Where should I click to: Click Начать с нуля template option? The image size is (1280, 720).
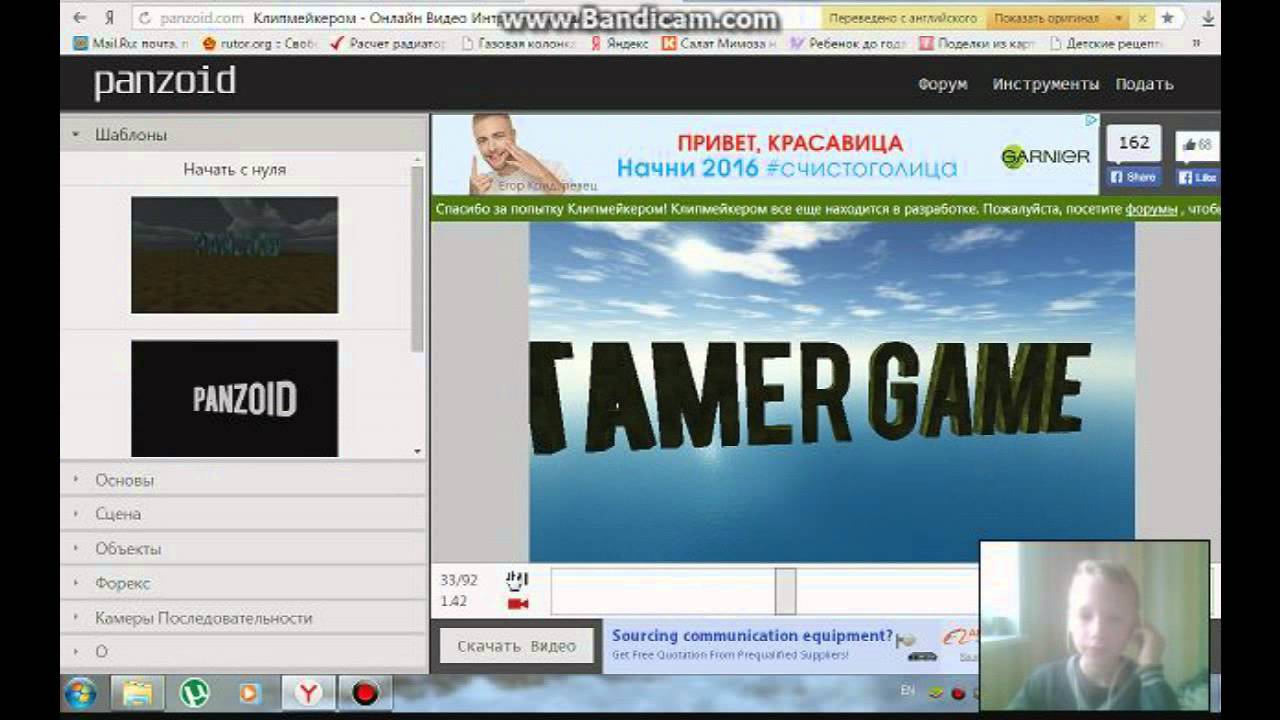click(x=234, y=170)
